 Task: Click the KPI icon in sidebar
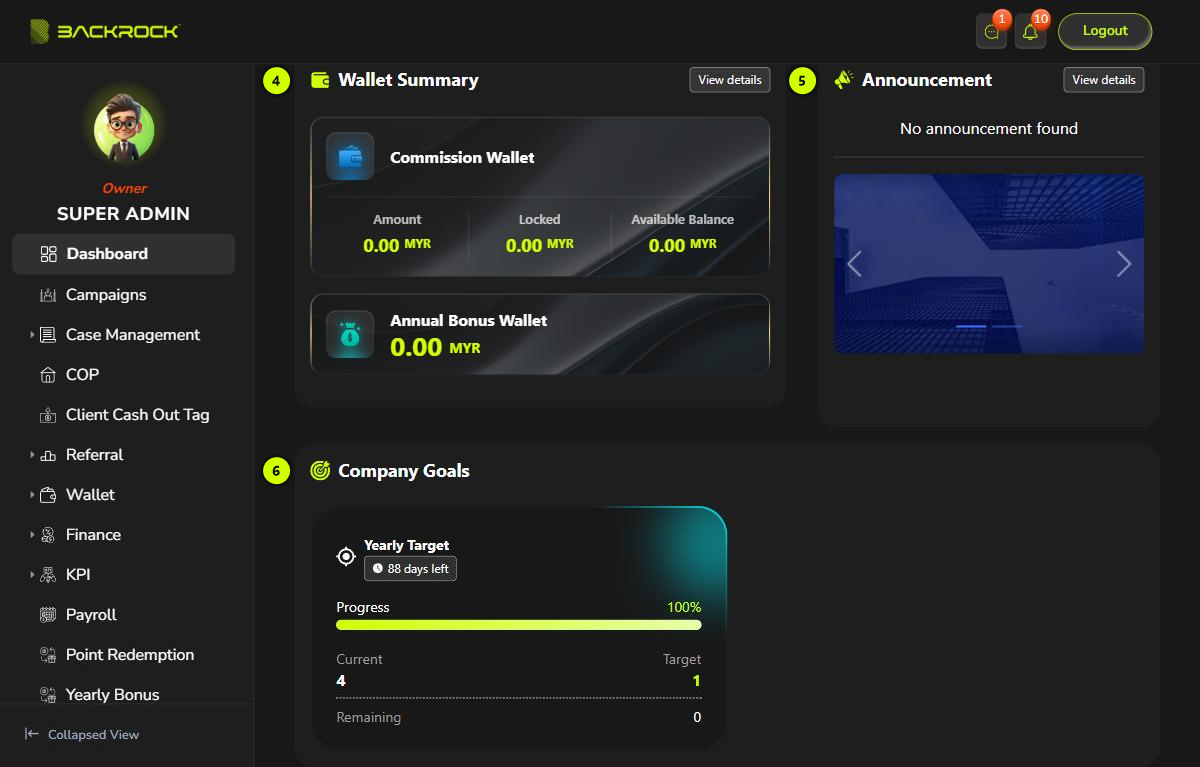pyautogui.click(x=48, y=575)
